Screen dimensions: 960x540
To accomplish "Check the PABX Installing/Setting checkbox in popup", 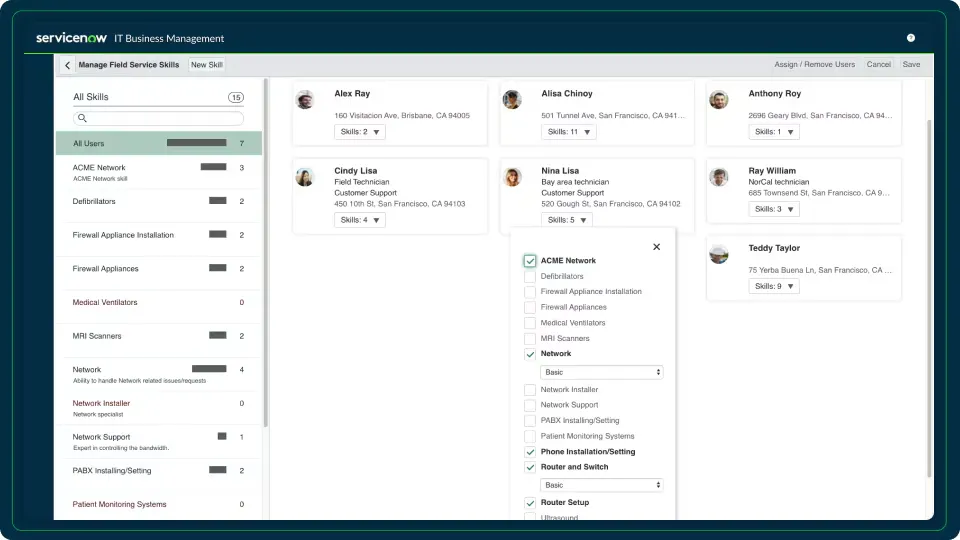I will point(530,421).
